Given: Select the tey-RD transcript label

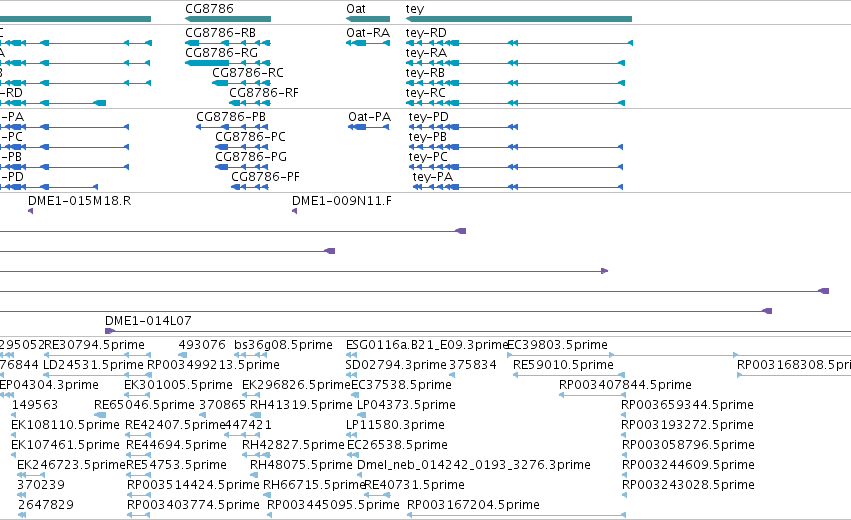Looking at the screenshot, I should [426, 33].
